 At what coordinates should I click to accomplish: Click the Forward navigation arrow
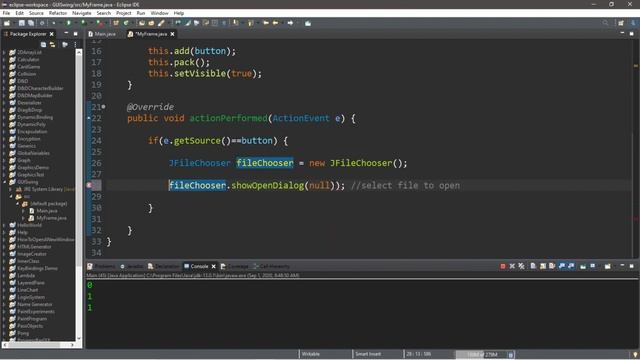[x=290, y=23]
